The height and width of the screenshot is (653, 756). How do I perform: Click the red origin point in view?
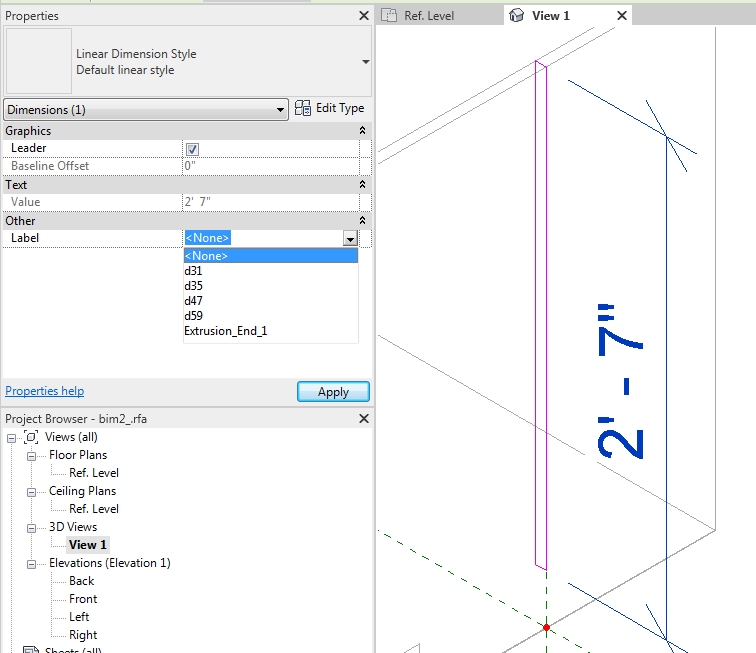click(x=546, y=627)
